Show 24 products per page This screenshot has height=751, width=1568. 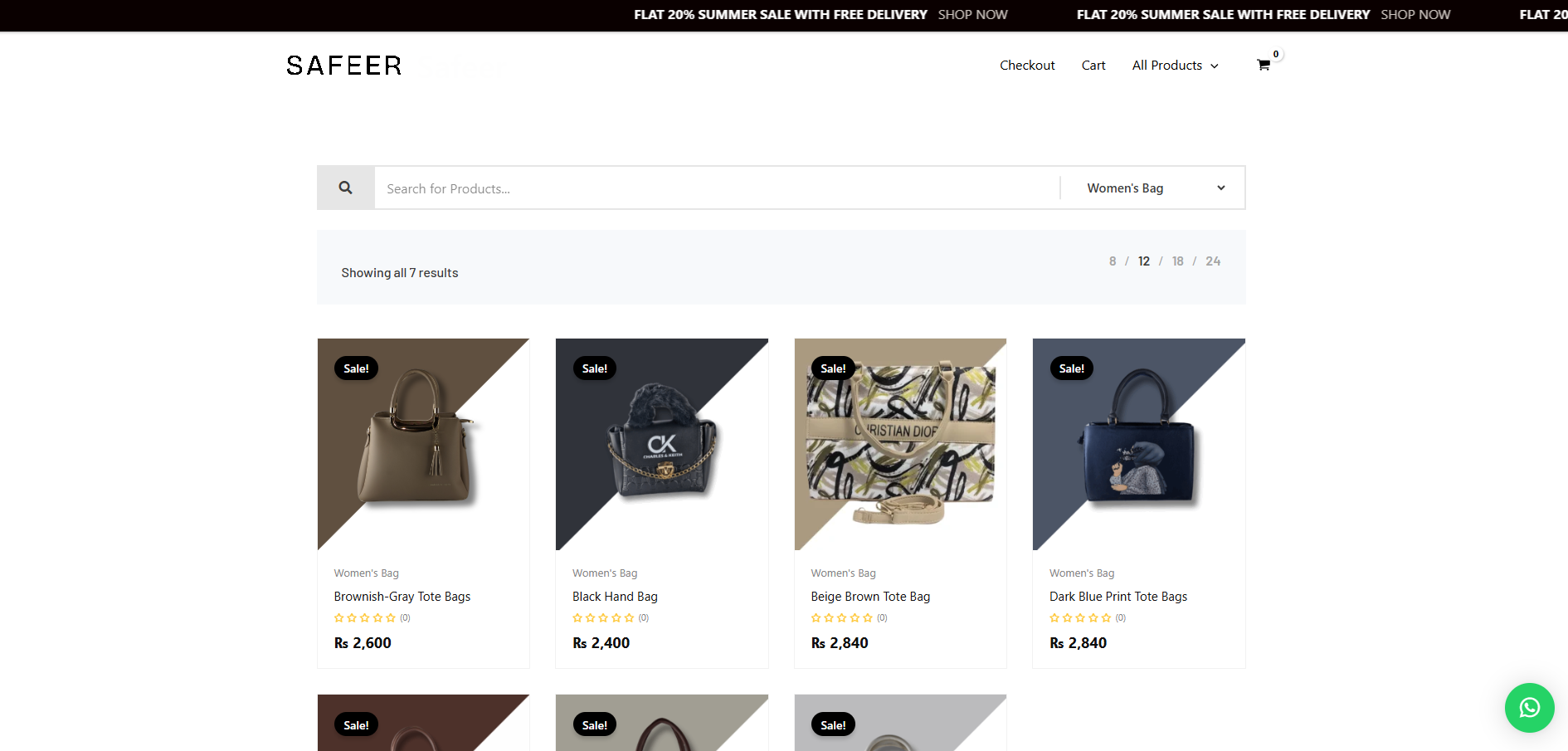click(1213, 261)
